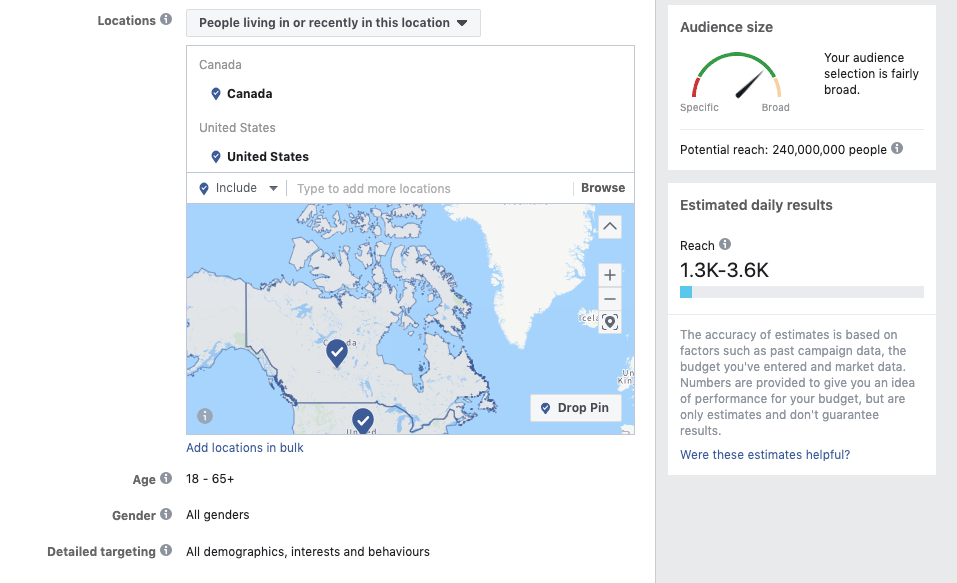Click the United States group header label
Image resolution: width=957 pixels, height=583 pixels.
(237, 128)
